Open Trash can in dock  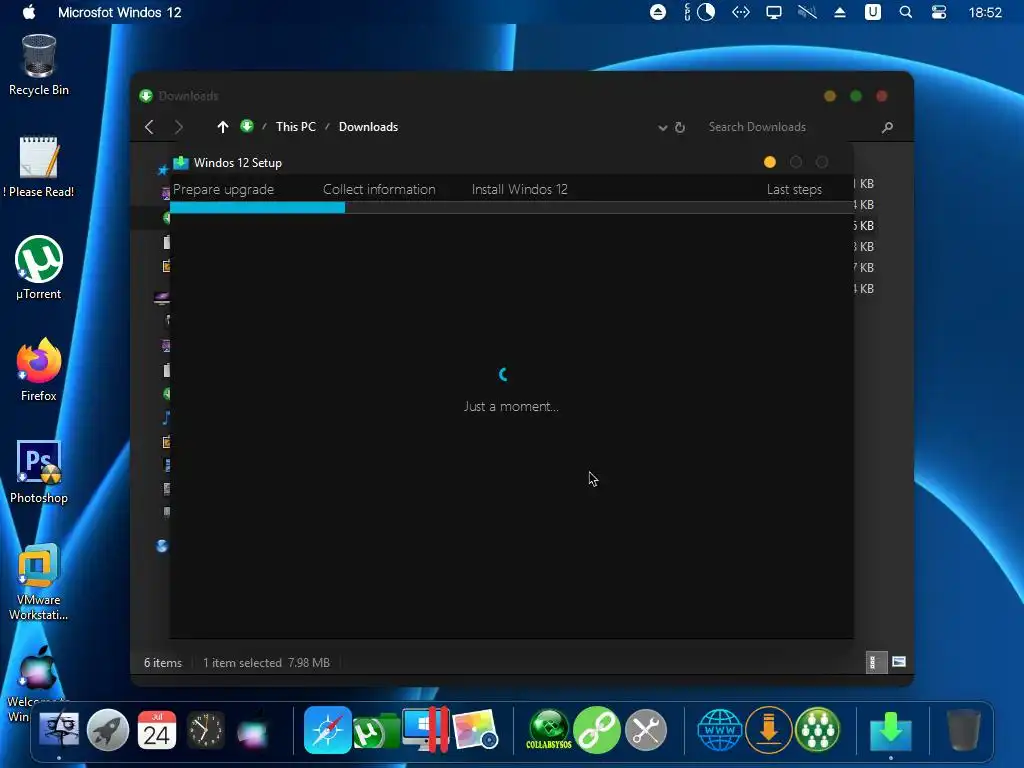[964, 729]
